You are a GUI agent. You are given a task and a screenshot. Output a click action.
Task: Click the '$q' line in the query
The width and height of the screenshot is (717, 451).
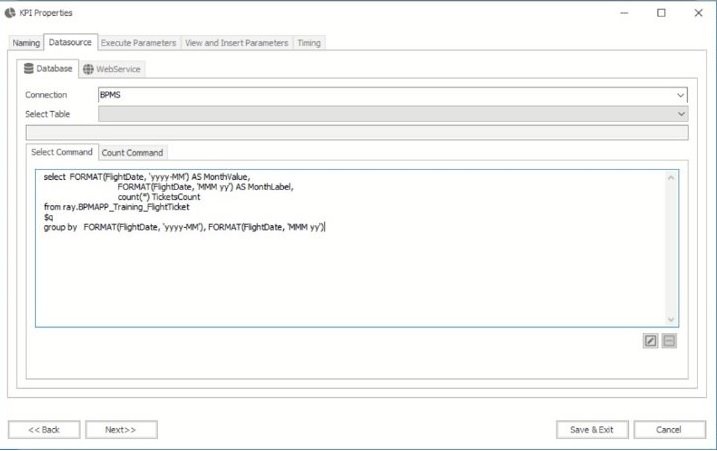pos(48,217)
